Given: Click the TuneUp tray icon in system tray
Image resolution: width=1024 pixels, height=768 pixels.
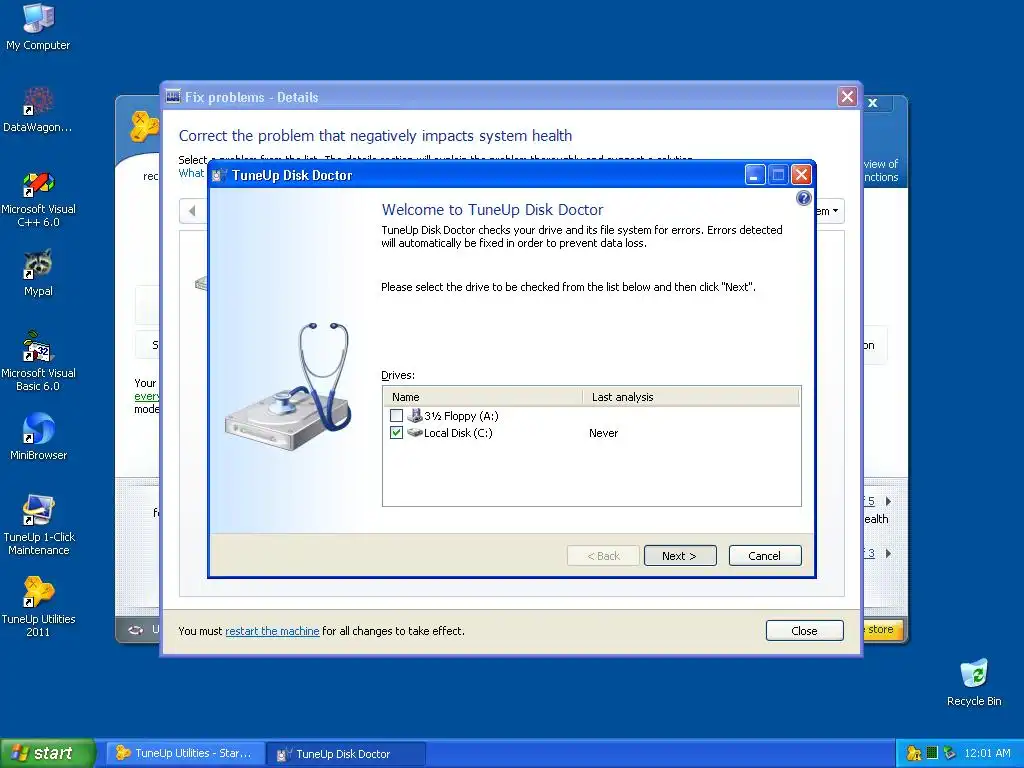Looking at the screenshot, I should [914, 753].
